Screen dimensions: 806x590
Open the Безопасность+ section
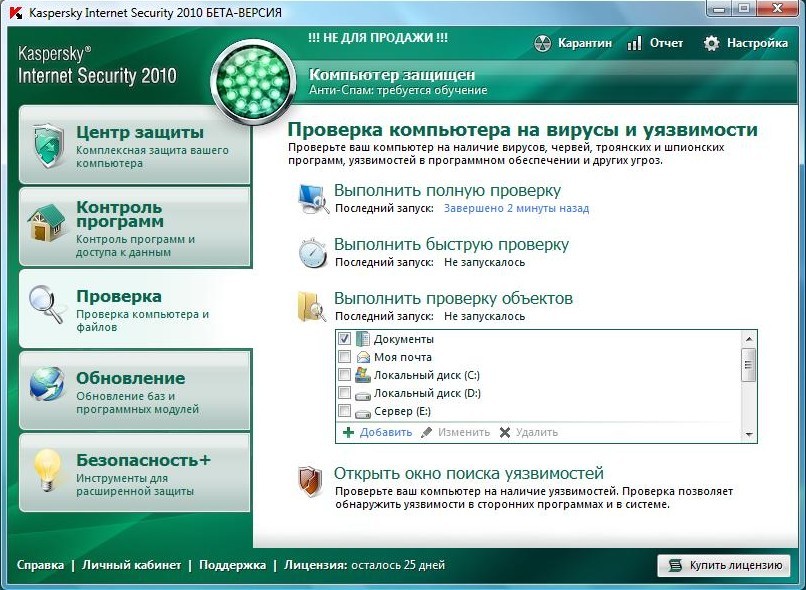coord(135,473)
